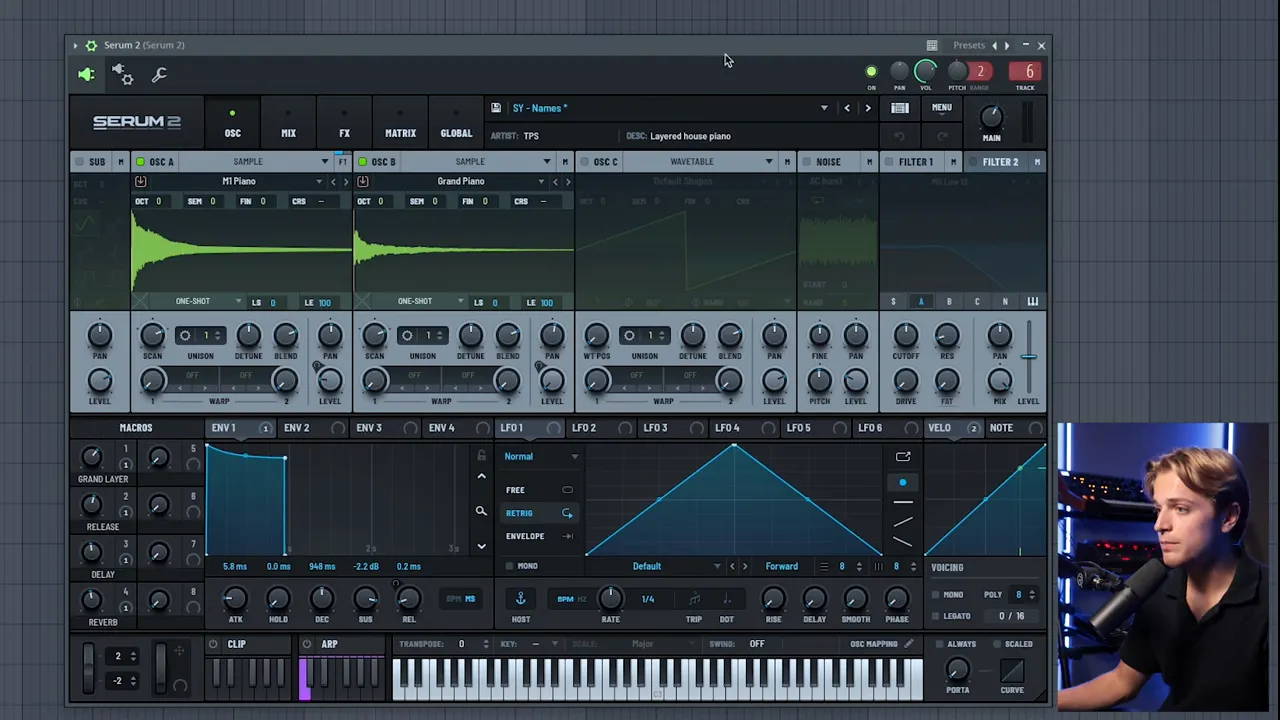Enable the Mono voicing checkbox
Viewport: 1280px width, 720px height.
(x=936, y=595)
